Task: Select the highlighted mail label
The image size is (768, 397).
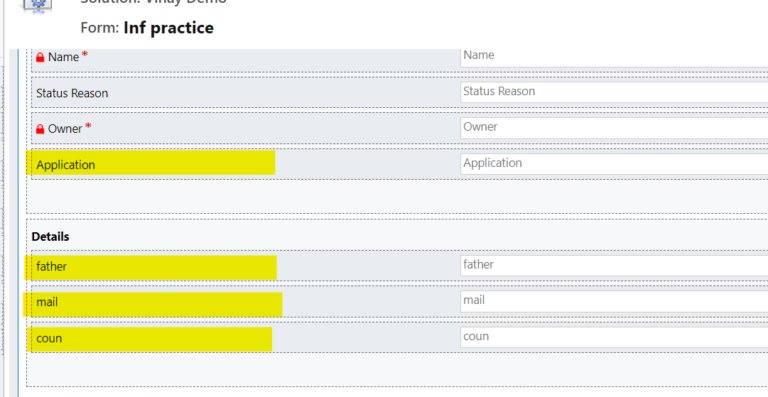Action: [47, 303]
